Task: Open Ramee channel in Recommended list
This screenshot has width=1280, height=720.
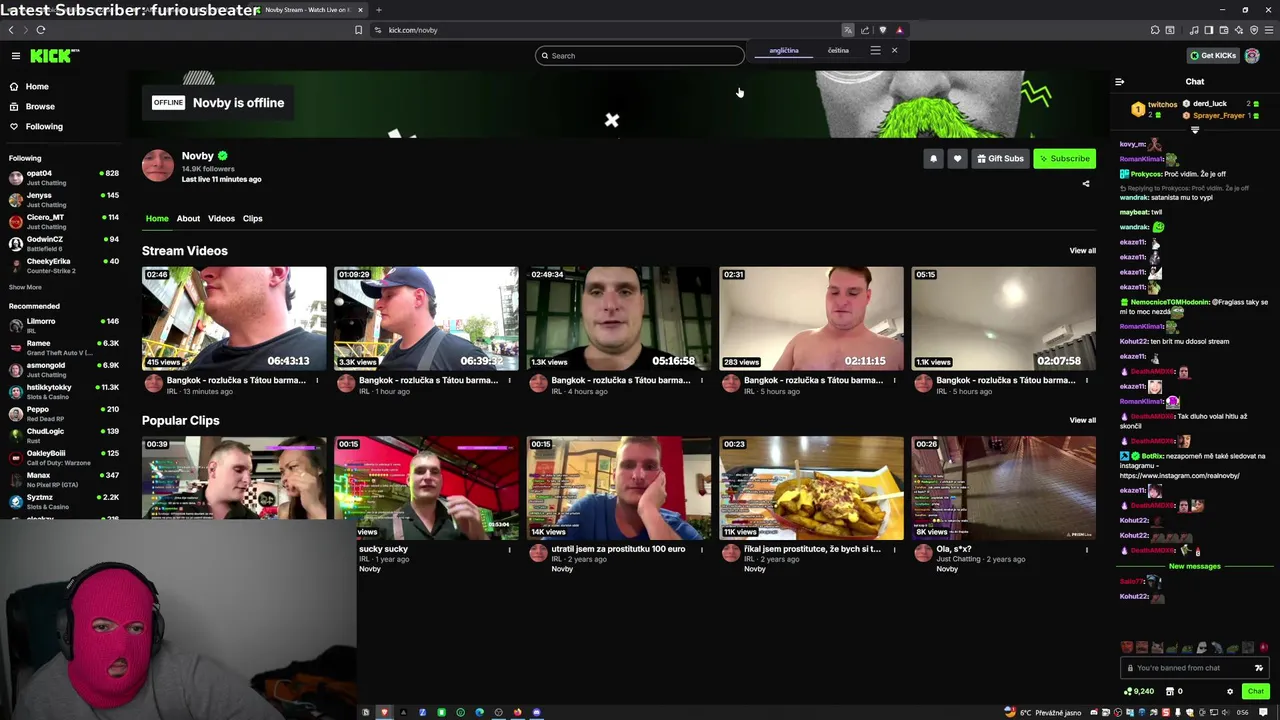Action: pyautogui.click(x=63, y=348)
